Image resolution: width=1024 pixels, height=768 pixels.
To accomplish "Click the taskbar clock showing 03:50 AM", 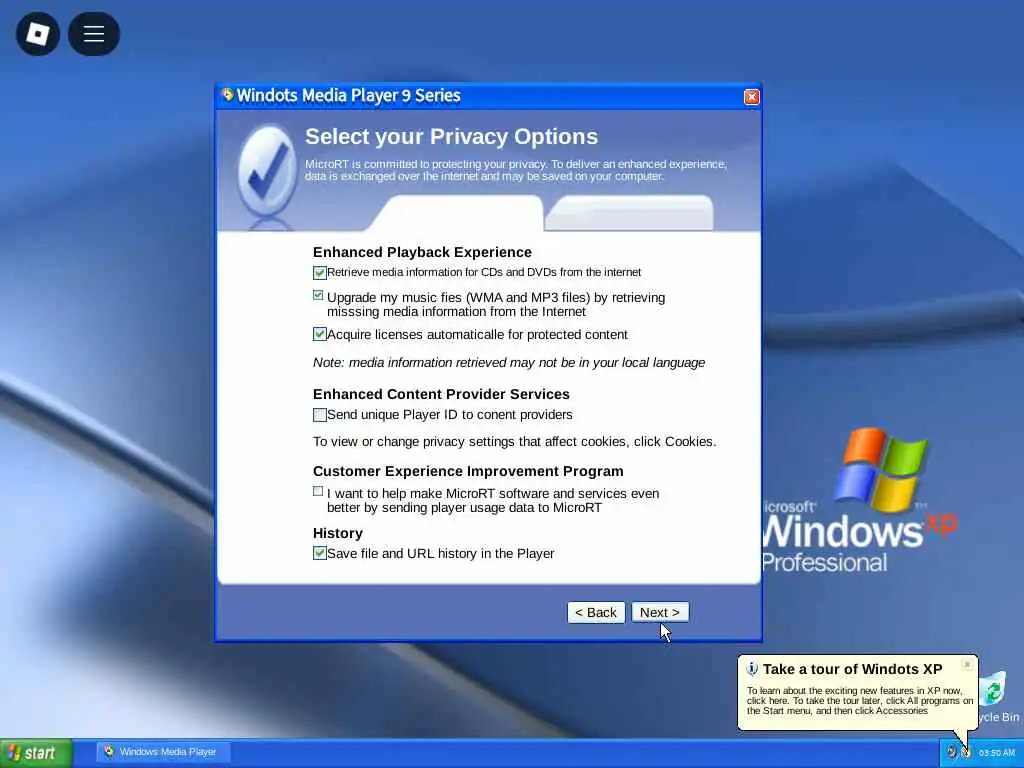I will pyautogui.click(x=997, y=753).
